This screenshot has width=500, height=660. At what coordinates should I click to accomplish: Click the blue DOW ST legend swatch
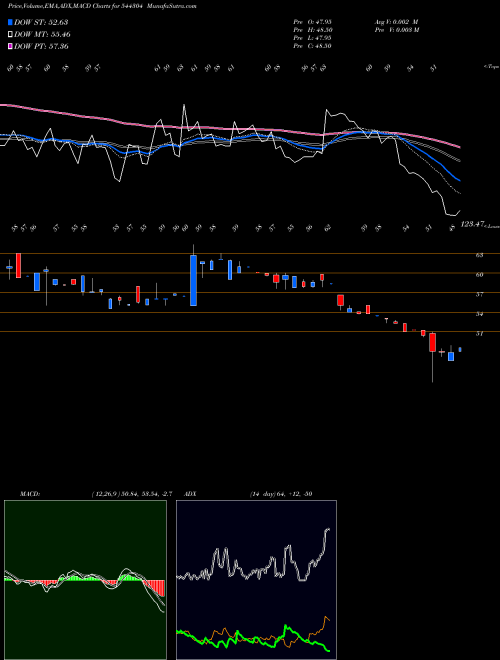coord(11,22)
